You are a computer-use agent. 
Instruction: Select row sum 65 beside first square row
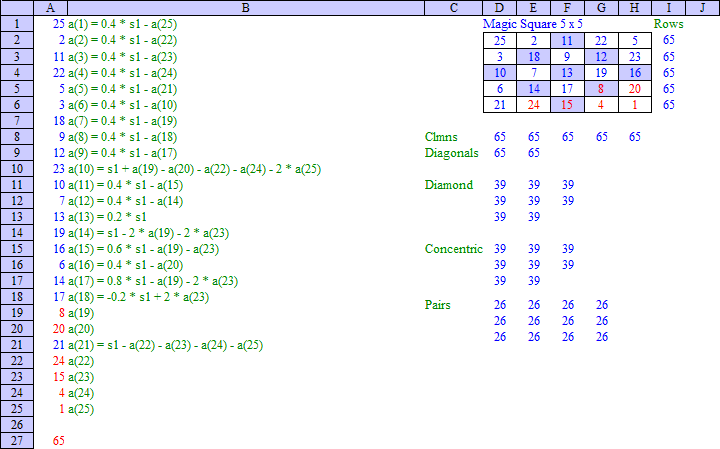[669, 40]
